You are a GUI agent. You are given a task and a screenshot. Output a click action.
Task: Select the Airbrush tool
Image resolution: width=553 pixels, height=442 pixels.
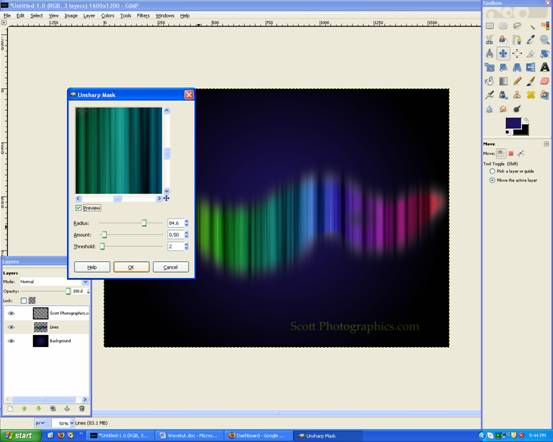click(x=490, y=95)
